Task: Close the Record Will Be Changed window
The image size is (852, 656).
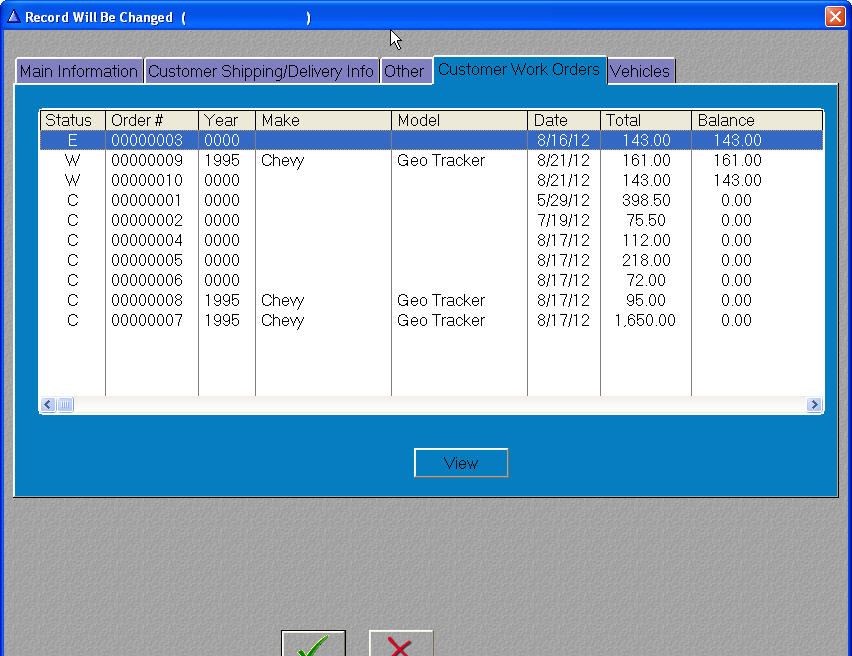Action: coord(834,17)
